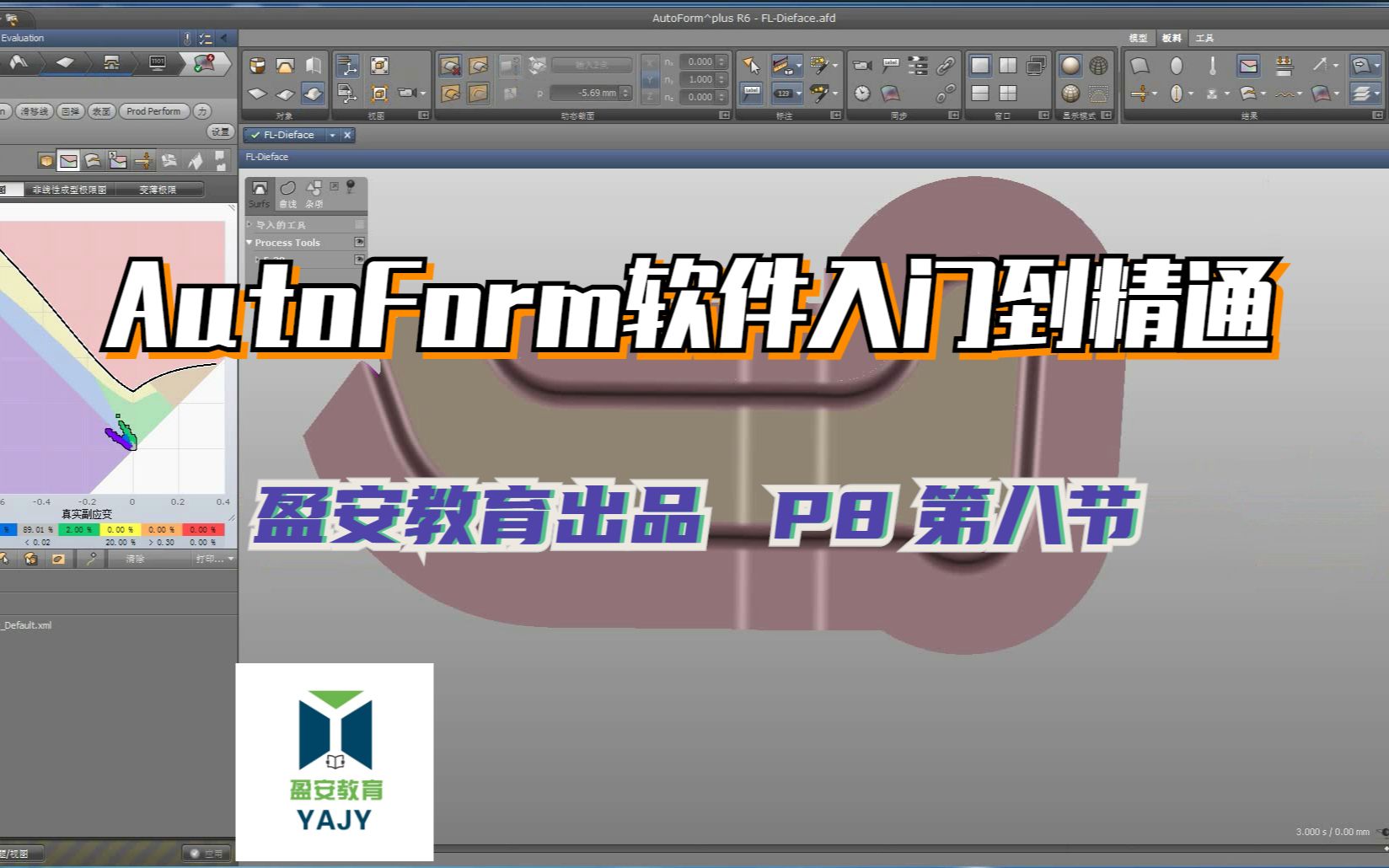The image size is (1389, 868).
Task: Choose four-pane window layout icon
Action: (x=1008, y=94)
